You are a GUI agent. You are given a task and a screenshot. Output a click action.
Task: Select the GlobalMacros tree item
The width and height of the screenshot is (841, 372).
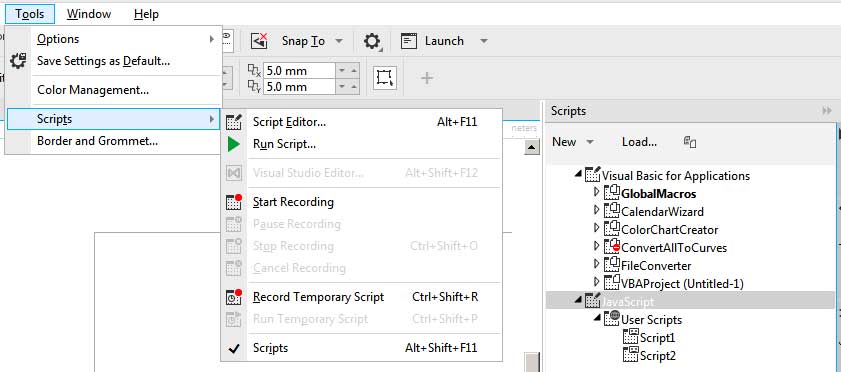pyautogui.click(x=659, y=194)
